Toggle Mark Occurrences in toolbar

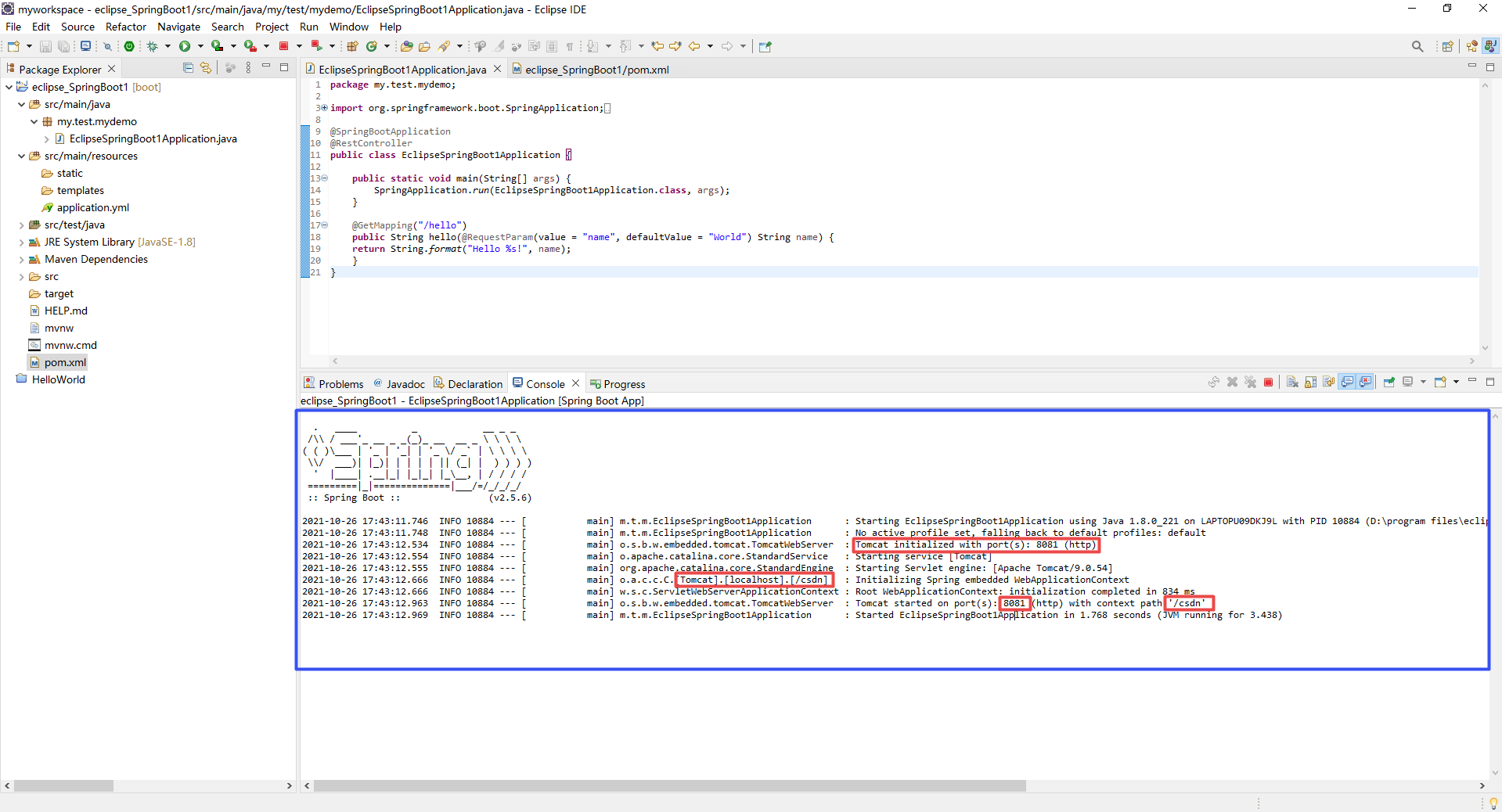499,47
